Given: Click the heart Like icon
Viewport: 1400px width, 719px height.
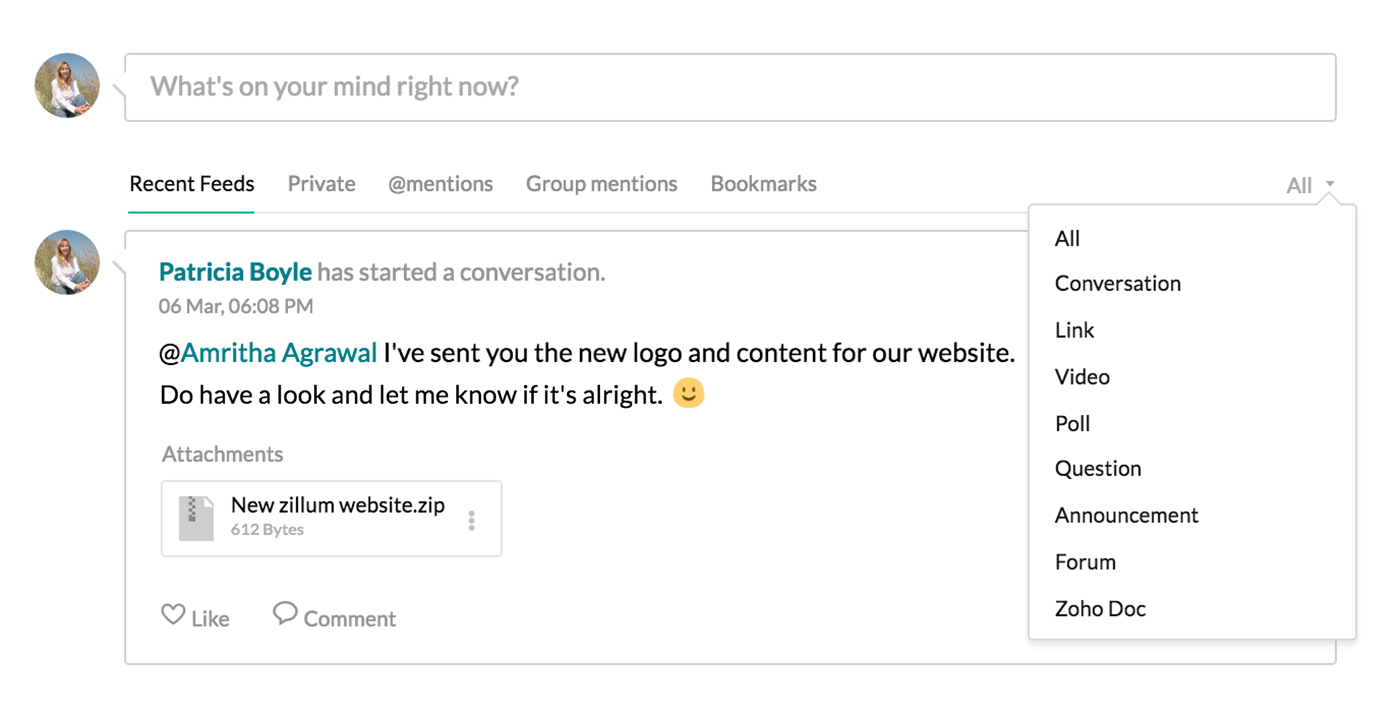Looking at the screenshot, I should tap(173, 615).
